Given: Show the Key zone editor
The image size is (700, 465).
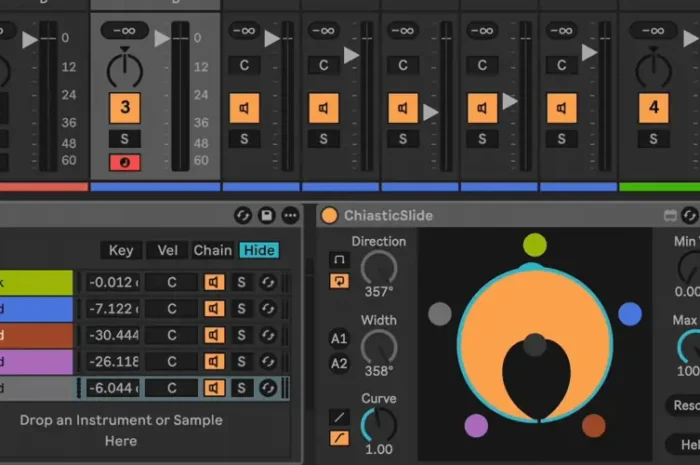Looking at the screenshot, I should tap(121, 250).
